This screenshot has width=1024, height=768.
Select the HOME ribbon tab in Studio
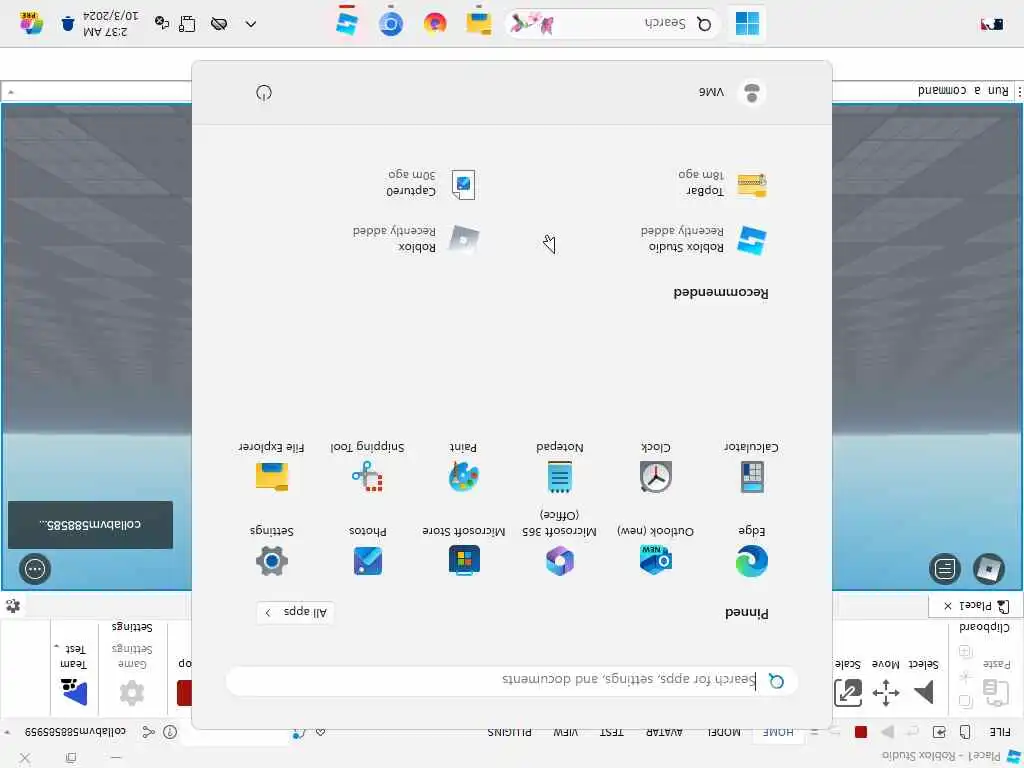click(x=779, y=732)
